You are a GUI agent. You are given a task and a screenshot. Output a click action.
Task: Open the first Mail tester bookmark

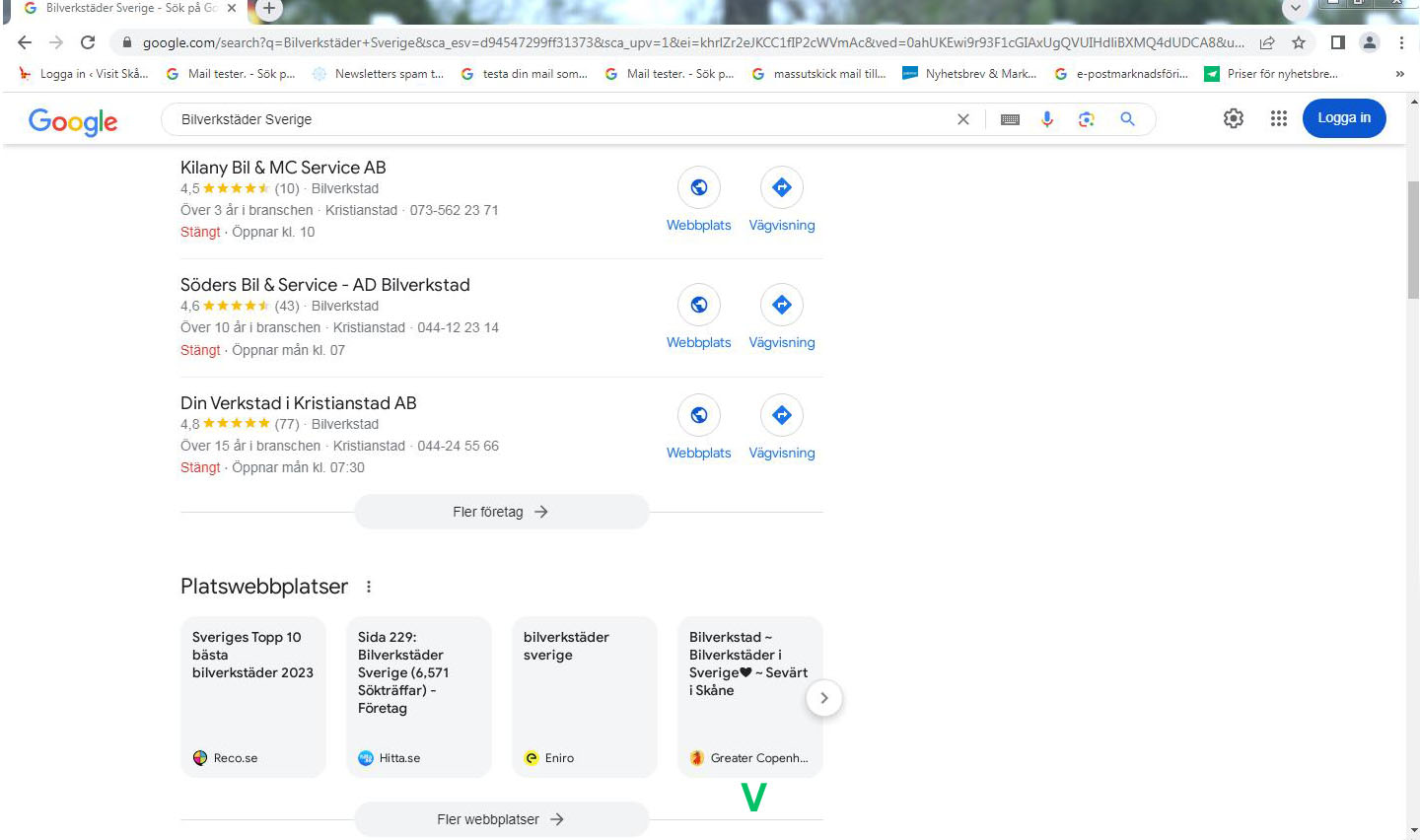coord(231,74)
